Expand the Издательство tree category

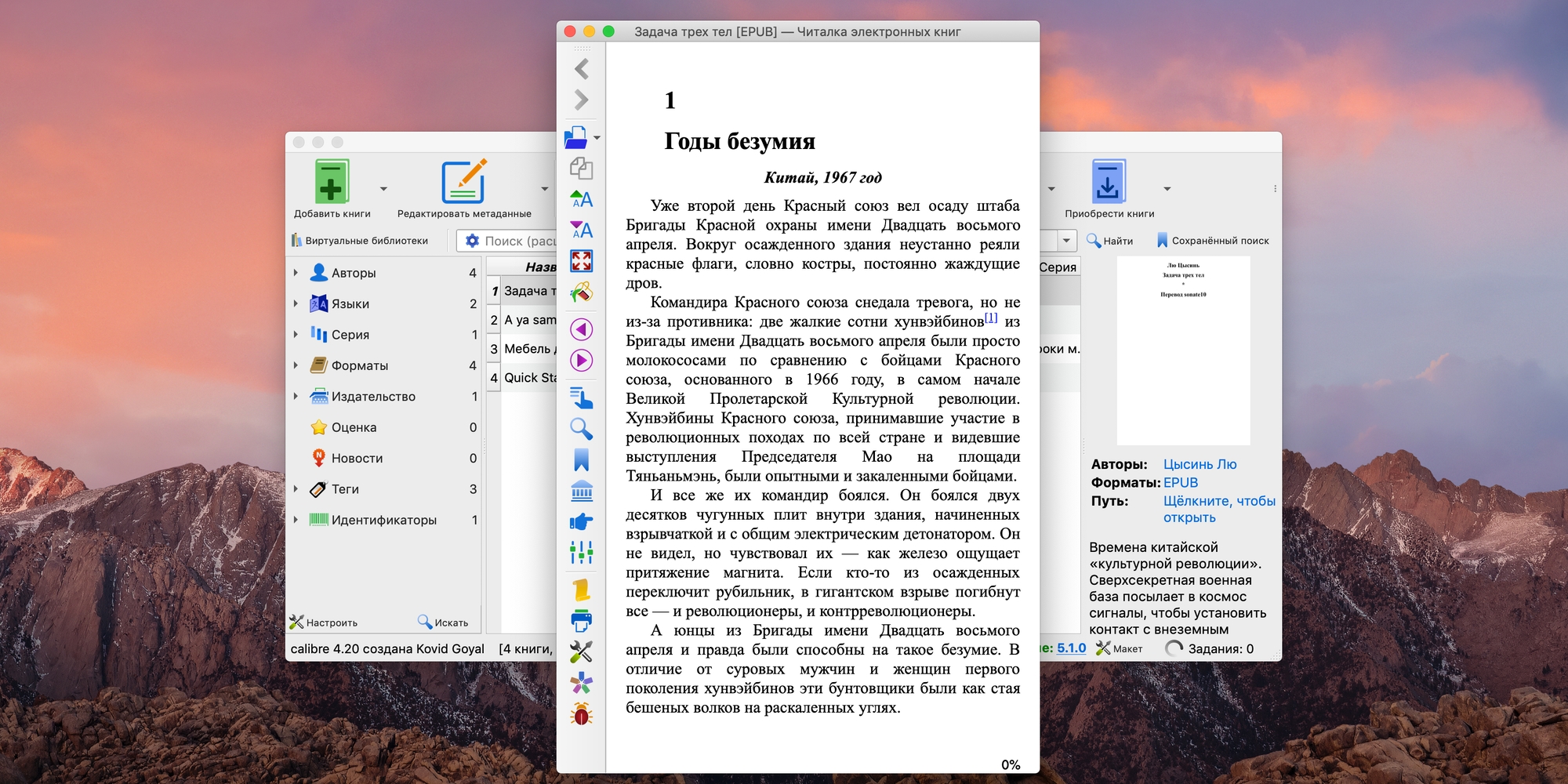point(296,396)
